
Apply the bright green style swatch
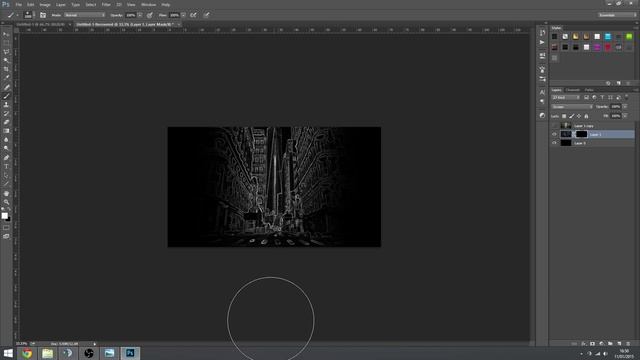point(629,37)
